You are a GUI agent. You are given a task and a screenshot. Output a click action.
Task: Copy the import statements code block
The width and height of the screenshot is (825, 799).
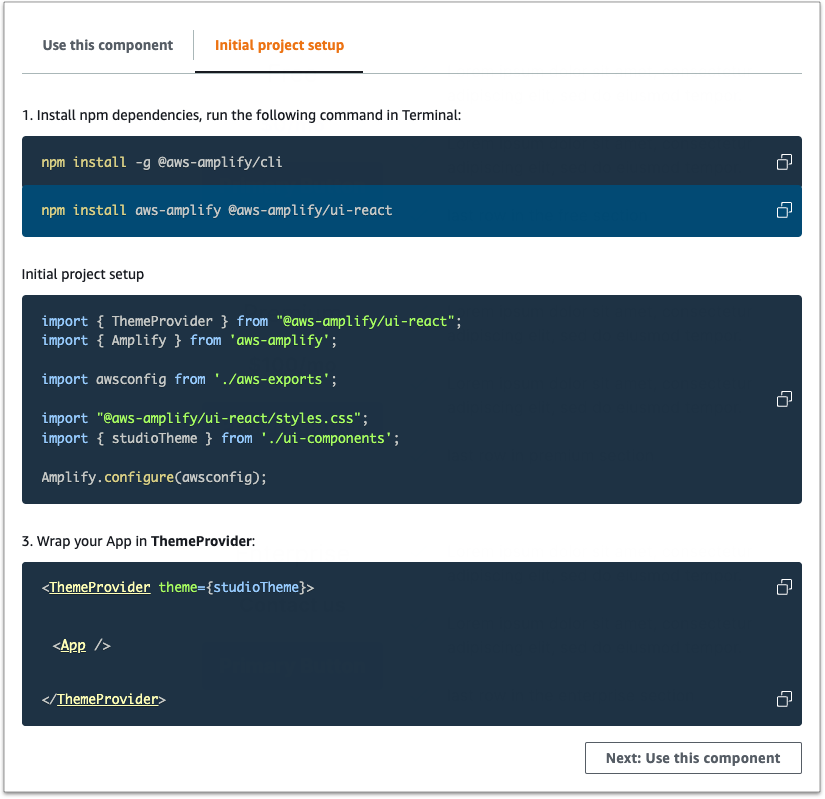[x=784, y=399]
